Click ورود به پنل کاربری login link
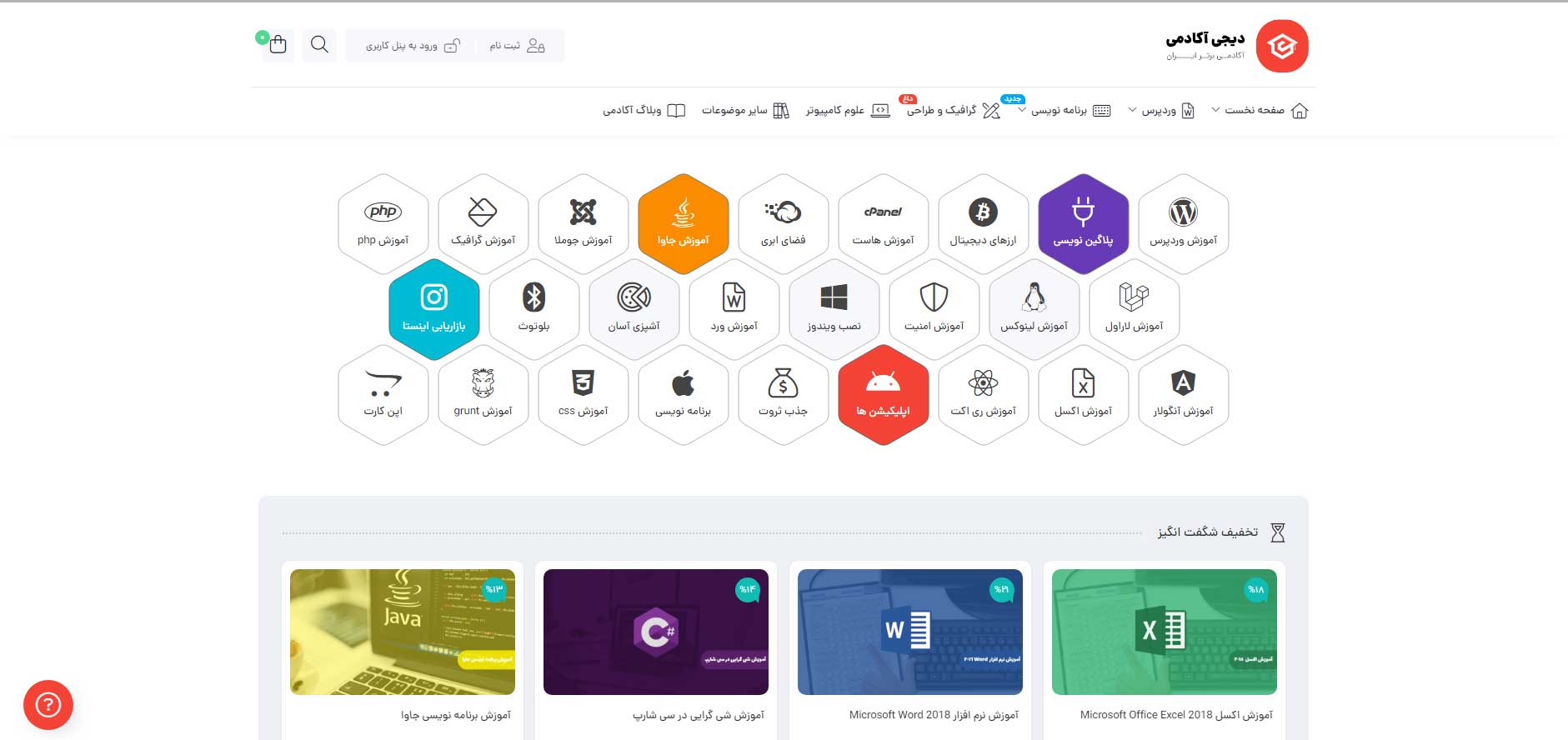This screenshot has height=740, width=1568. pos(413,46)
